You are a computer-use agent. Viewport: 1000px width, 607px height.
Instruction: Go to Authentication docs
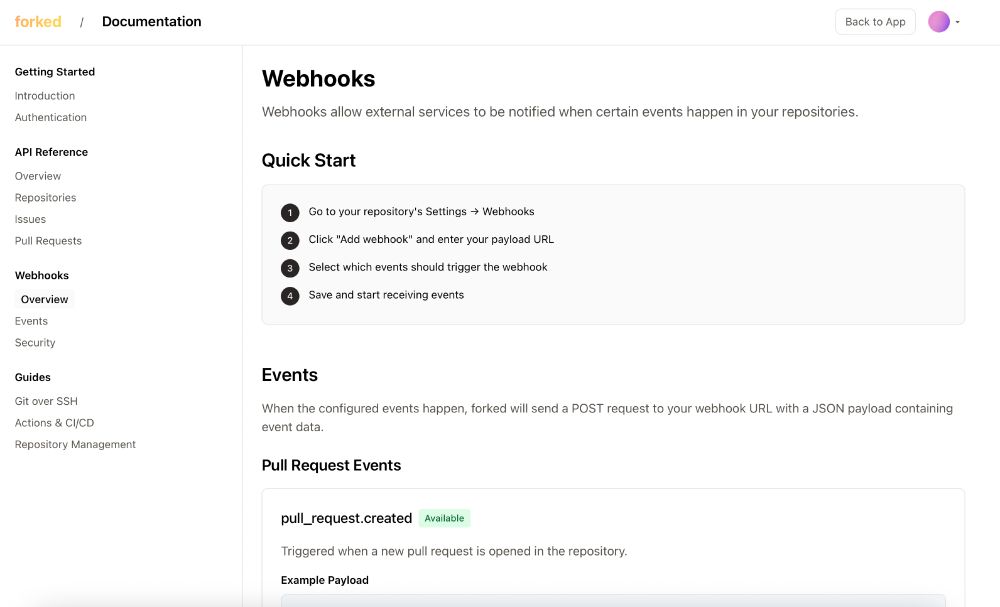tap(50, 117)
